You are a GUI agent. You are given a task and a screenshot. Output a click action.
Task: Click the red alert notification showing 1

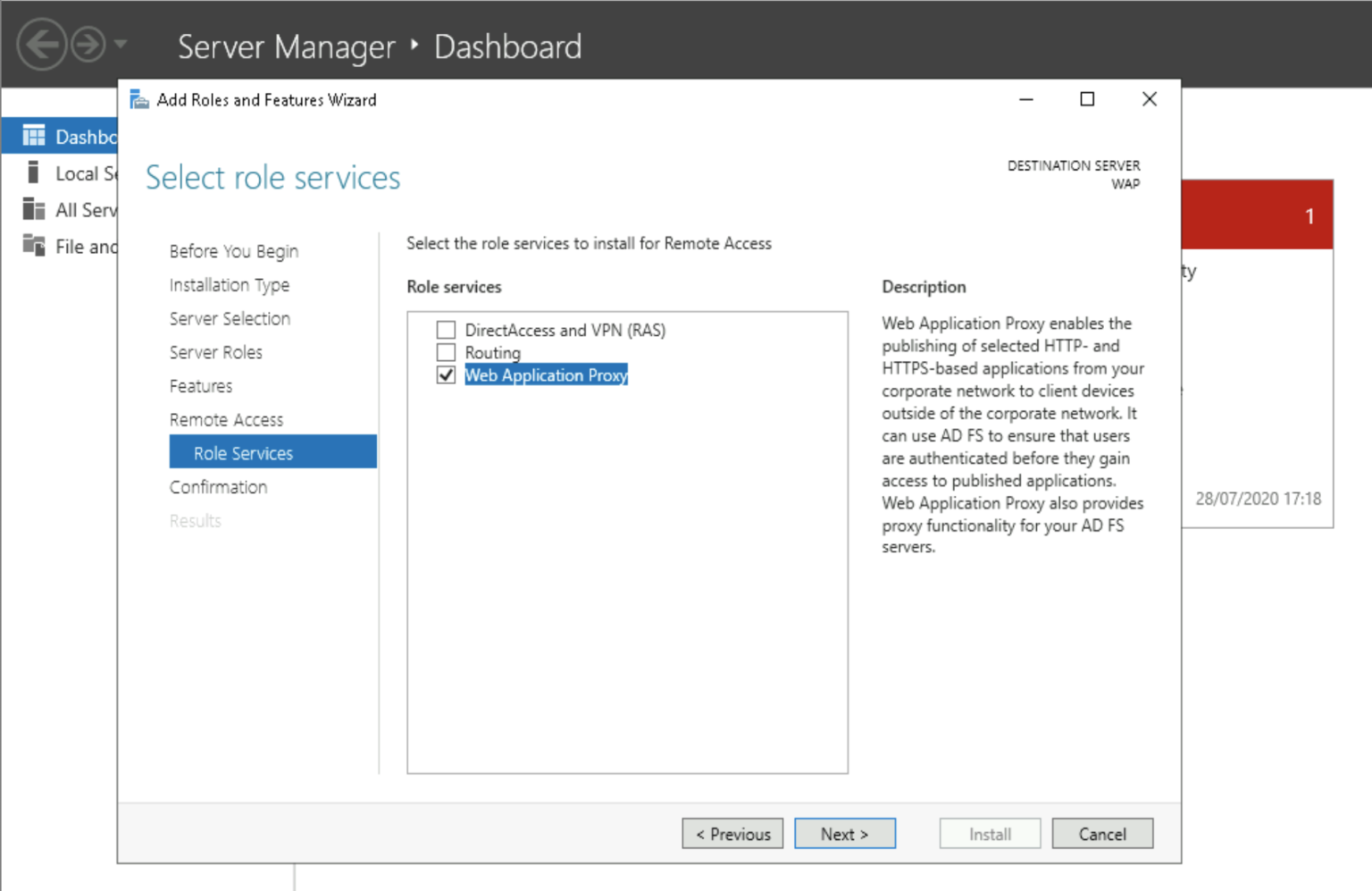1256,214
